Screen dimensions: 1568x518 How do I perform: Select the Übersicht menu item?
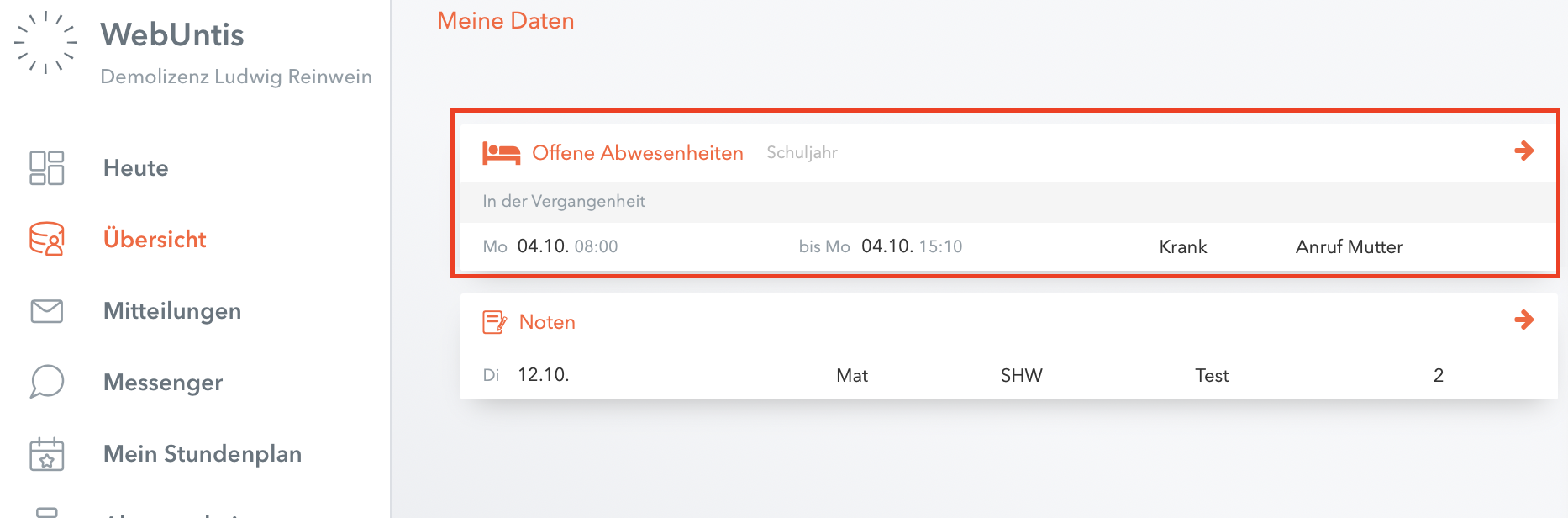[155, 240]
